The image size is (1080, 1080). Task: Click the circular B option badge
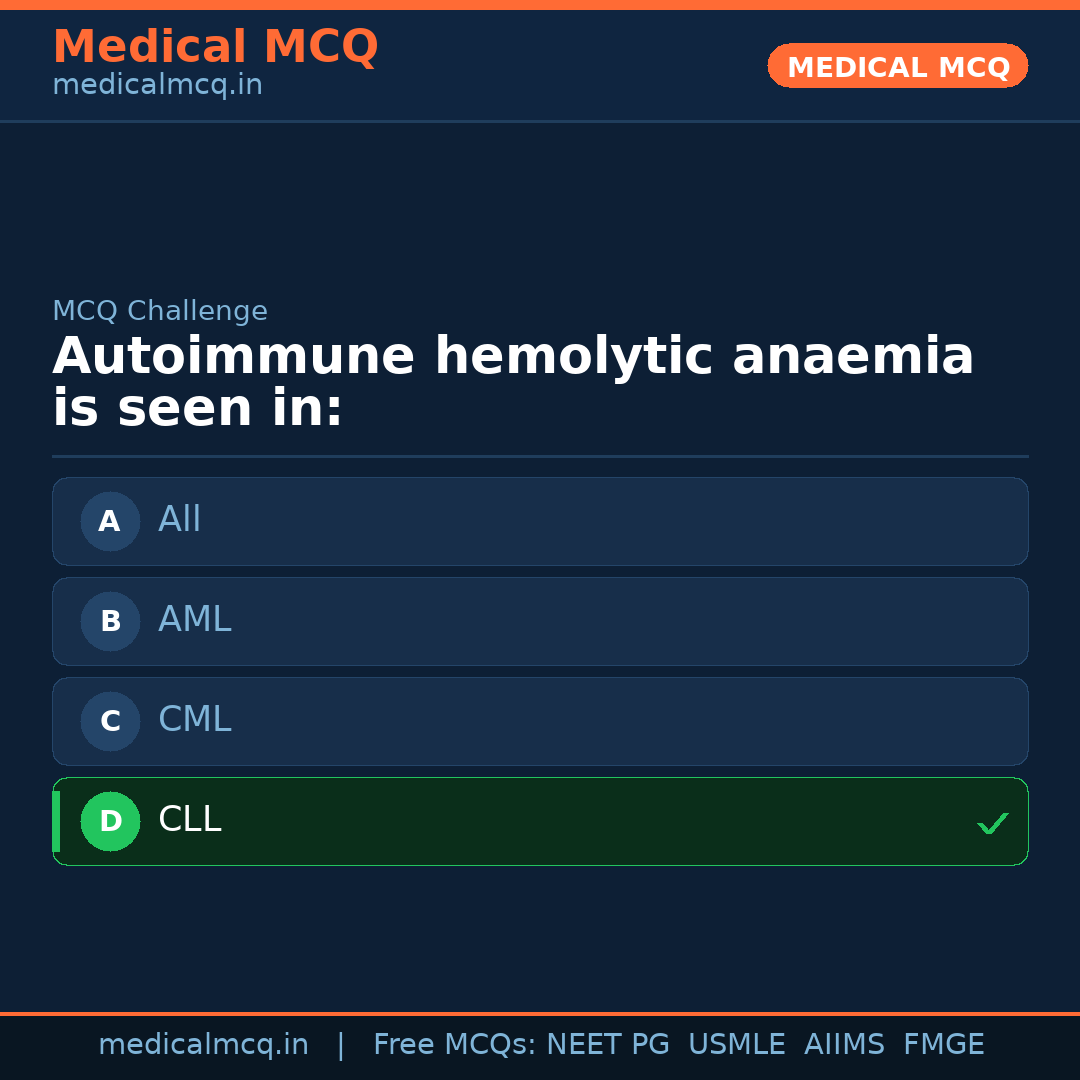coord(110,621)
